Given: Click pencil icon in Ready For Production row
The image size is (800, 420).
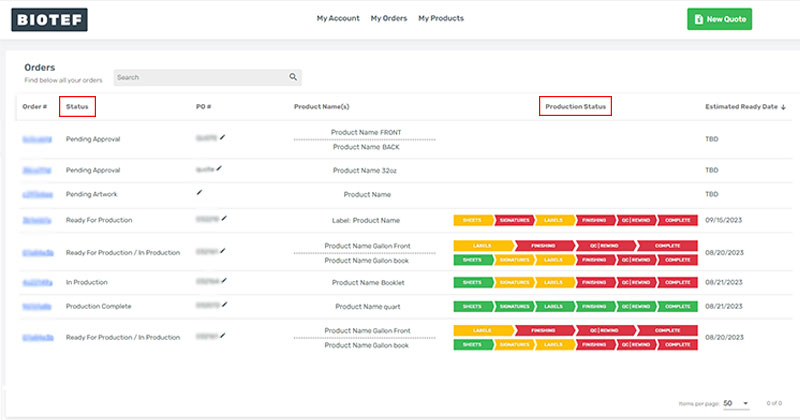Looking at the screenshot, I should point(226,218).
